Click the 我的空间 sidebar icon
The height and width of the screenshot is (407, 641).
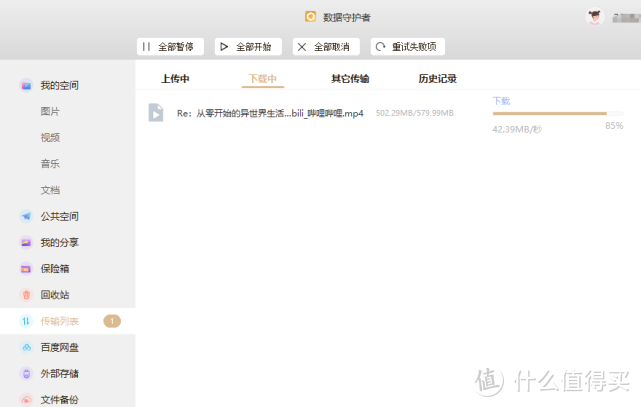(26, 85)
